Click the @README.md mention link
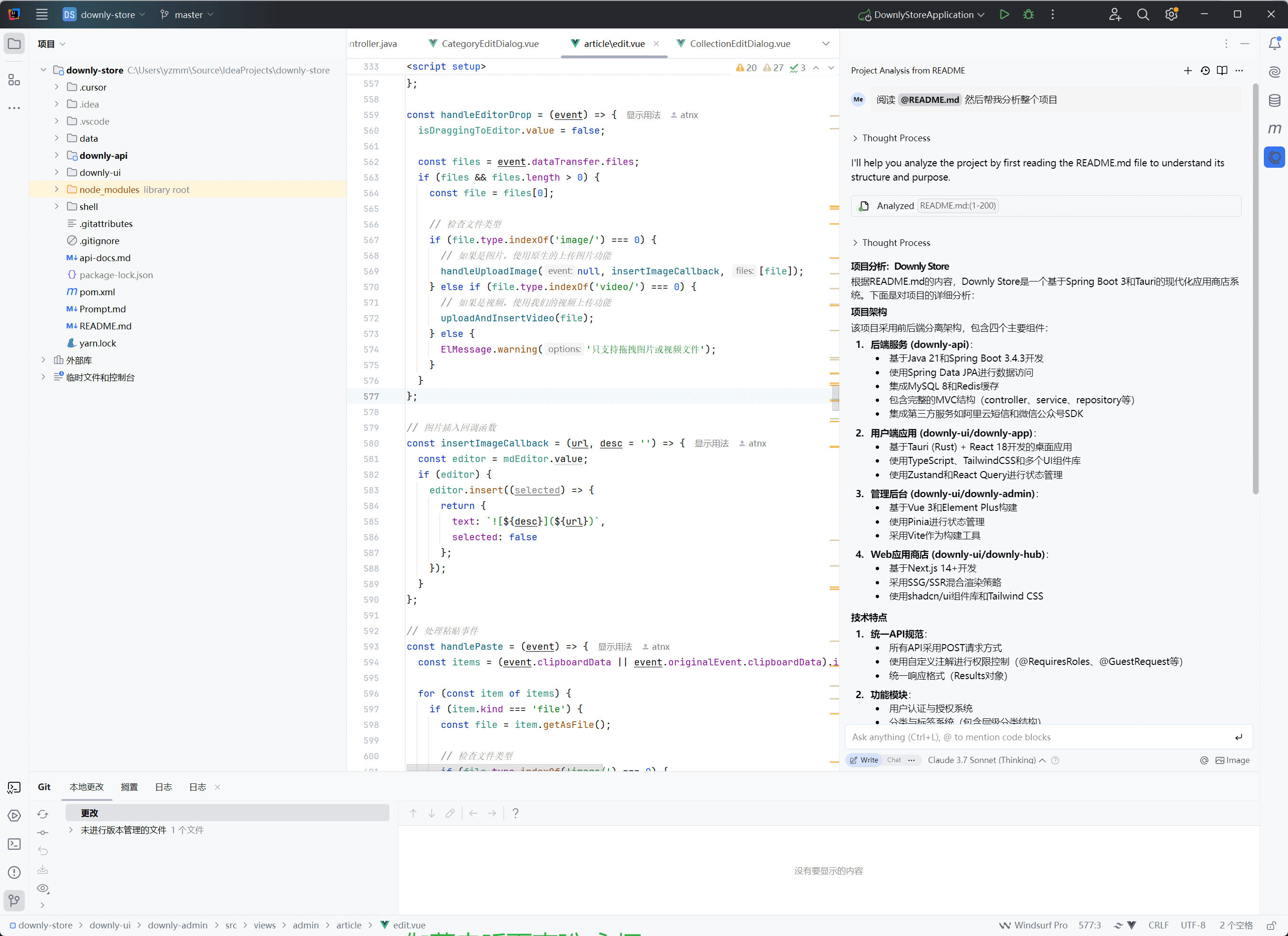 [930, 100]
